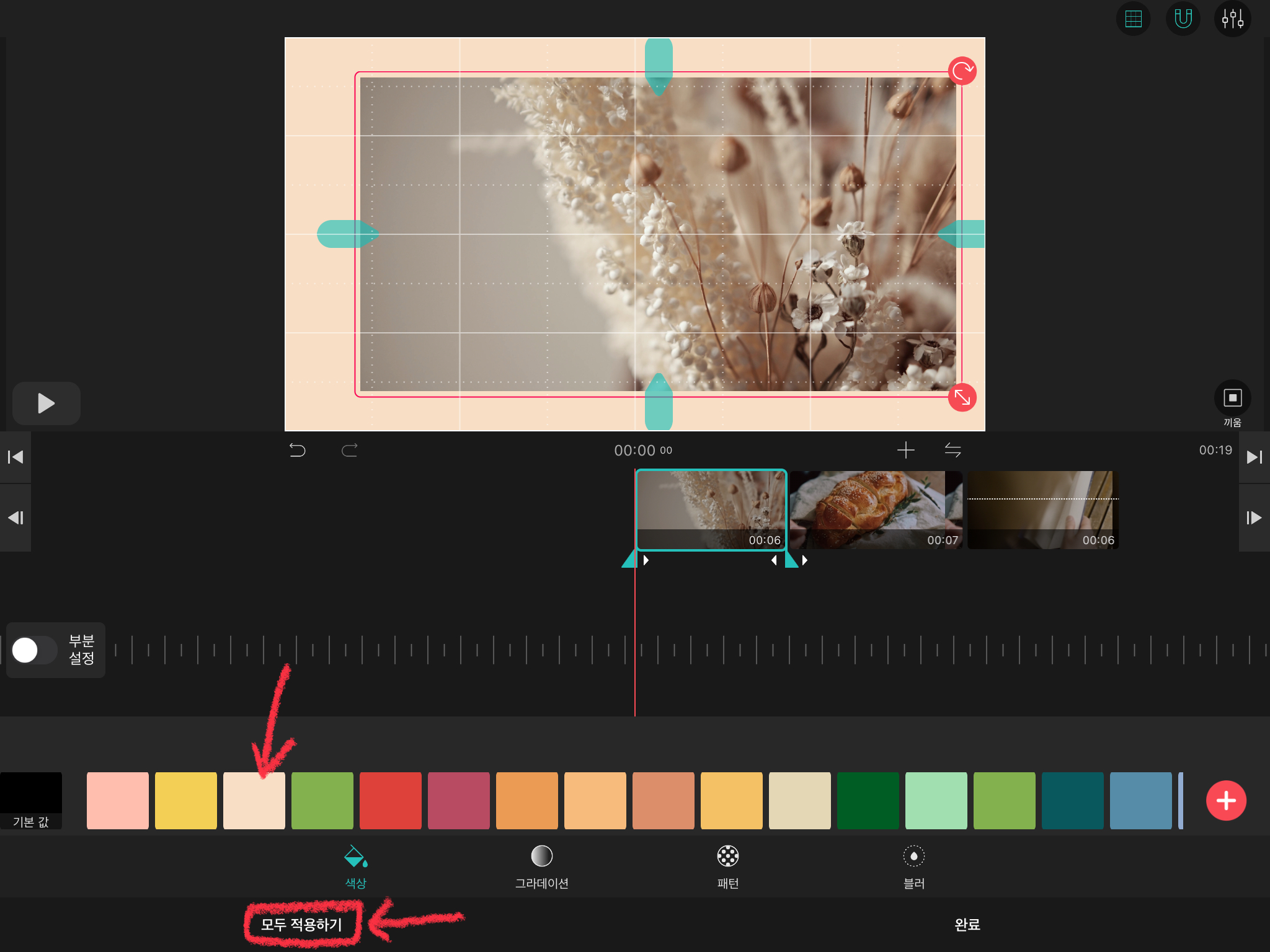Jump to the end of the timeline
This screenshot has width=1270, height=952.
[1254, 457]
